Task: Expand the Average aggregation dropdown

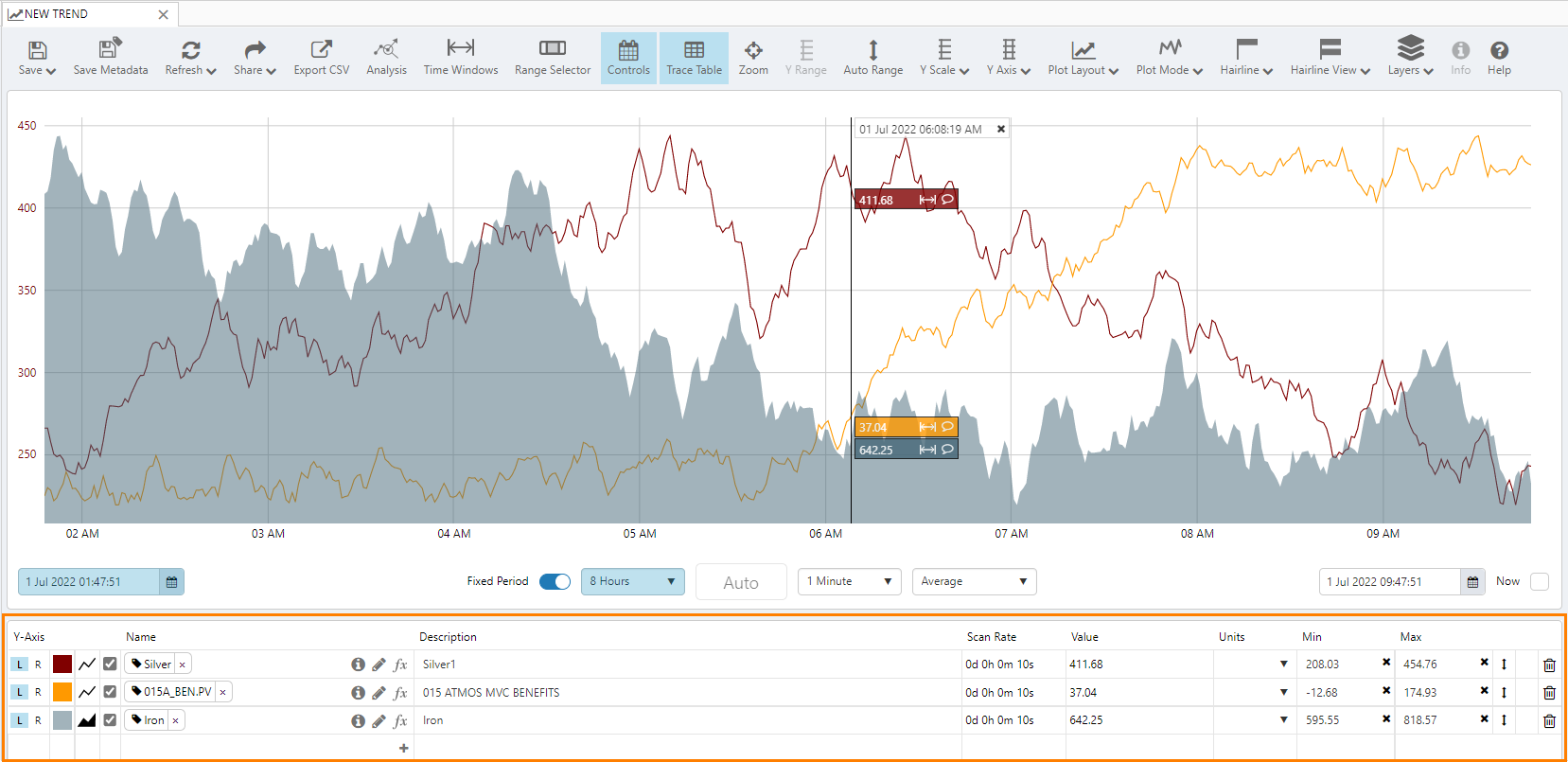Action: tap(974, 581)
